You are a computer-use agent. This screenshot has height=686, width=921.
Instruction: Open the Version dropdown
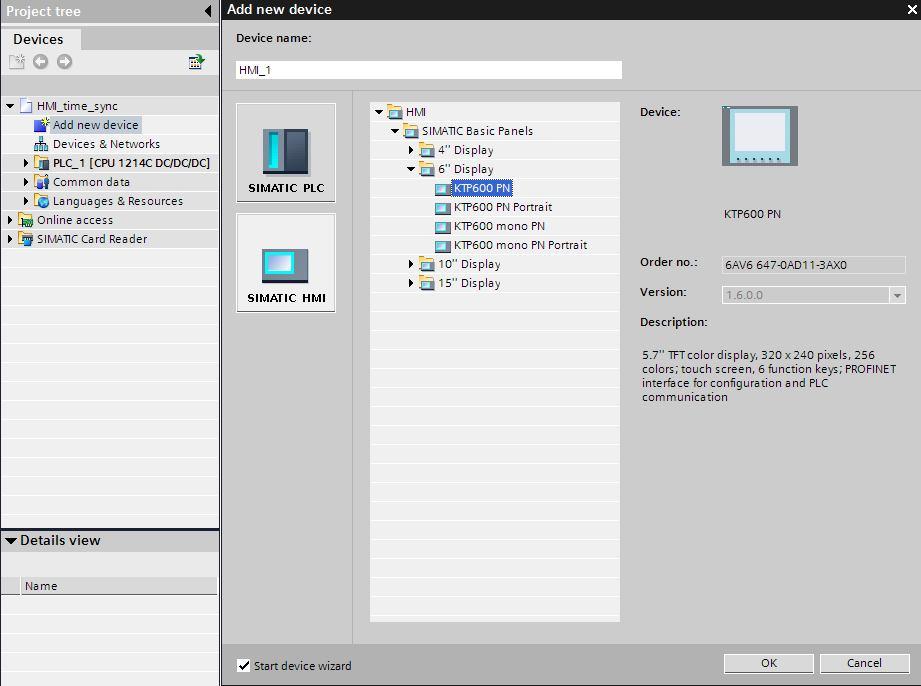pos(897,295)
